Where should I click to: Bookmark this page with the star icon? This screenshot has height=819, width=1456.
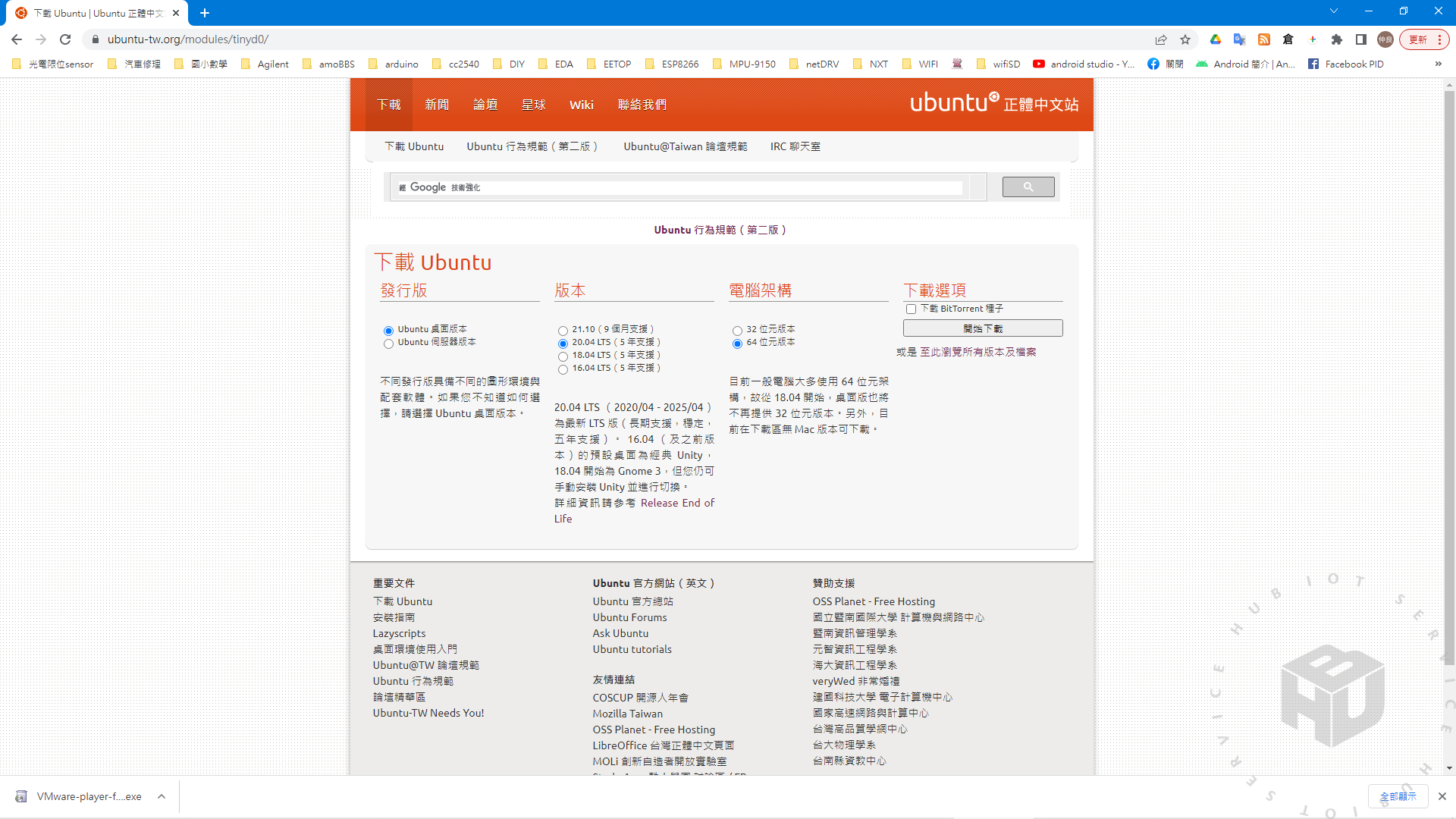coord(1185,39)
